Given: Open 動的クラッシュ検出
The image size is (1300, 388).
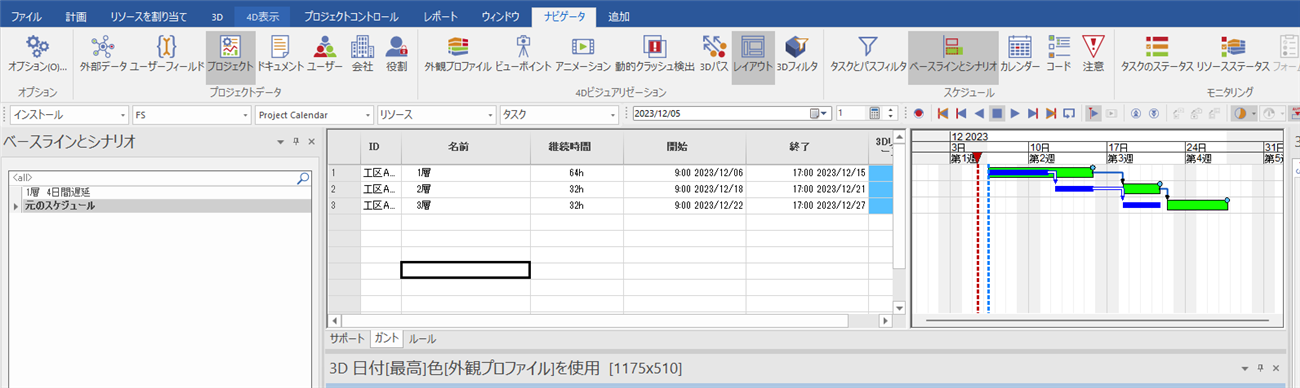Looking at the screenshot, I should 654,53.
